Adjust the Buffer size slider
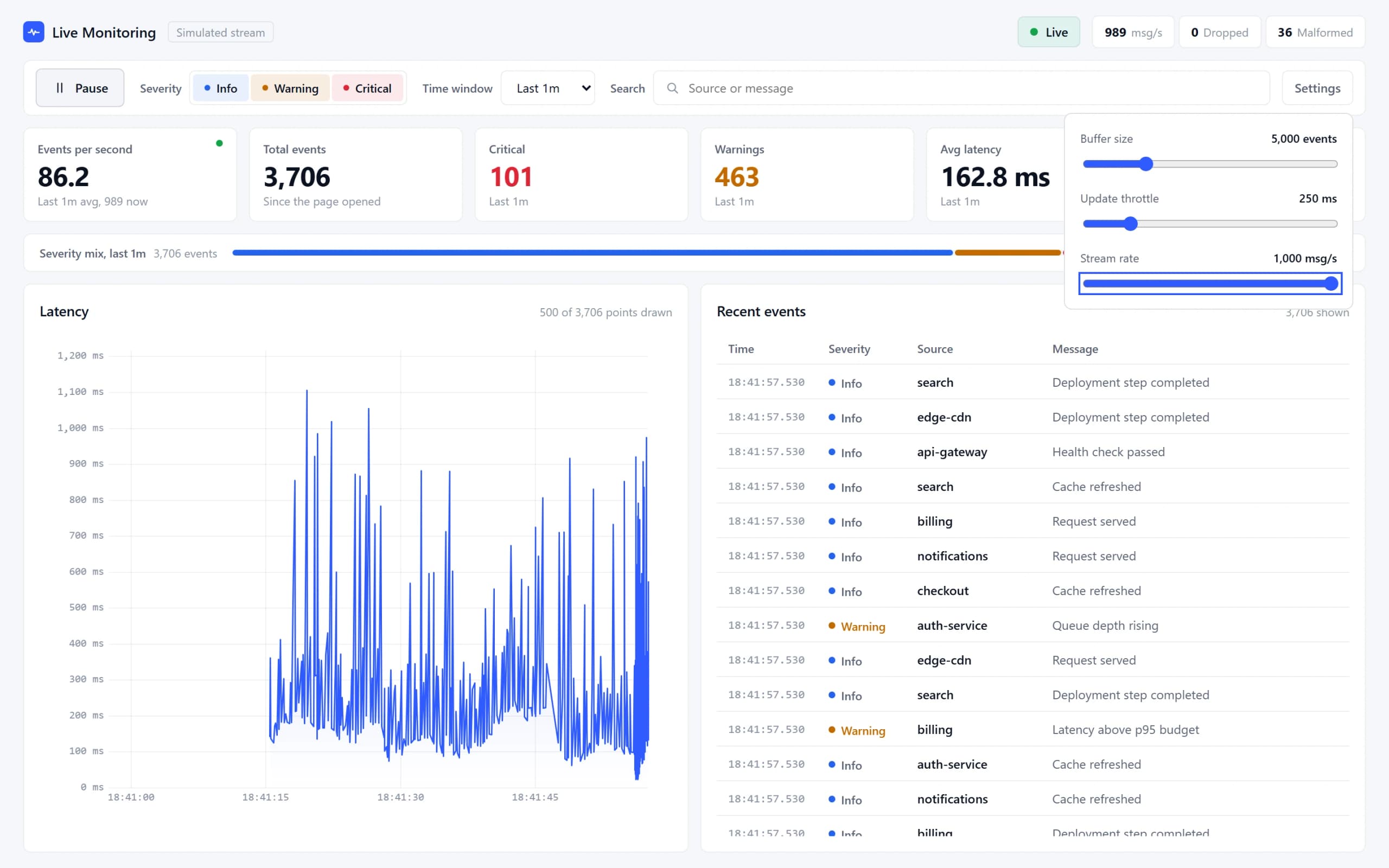 pyautogui.click(x=1210, y=164)
